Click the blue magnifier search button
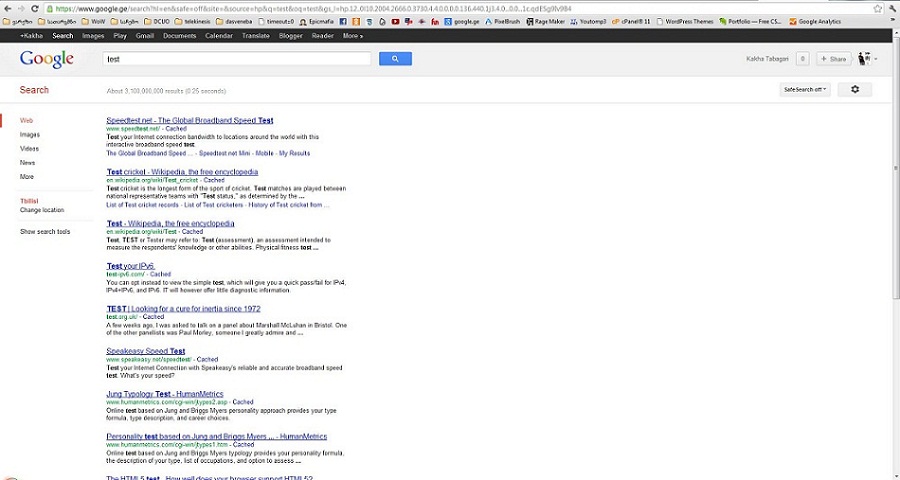The height and width of the screenshot is (480, 900). (x=395, y=59)
